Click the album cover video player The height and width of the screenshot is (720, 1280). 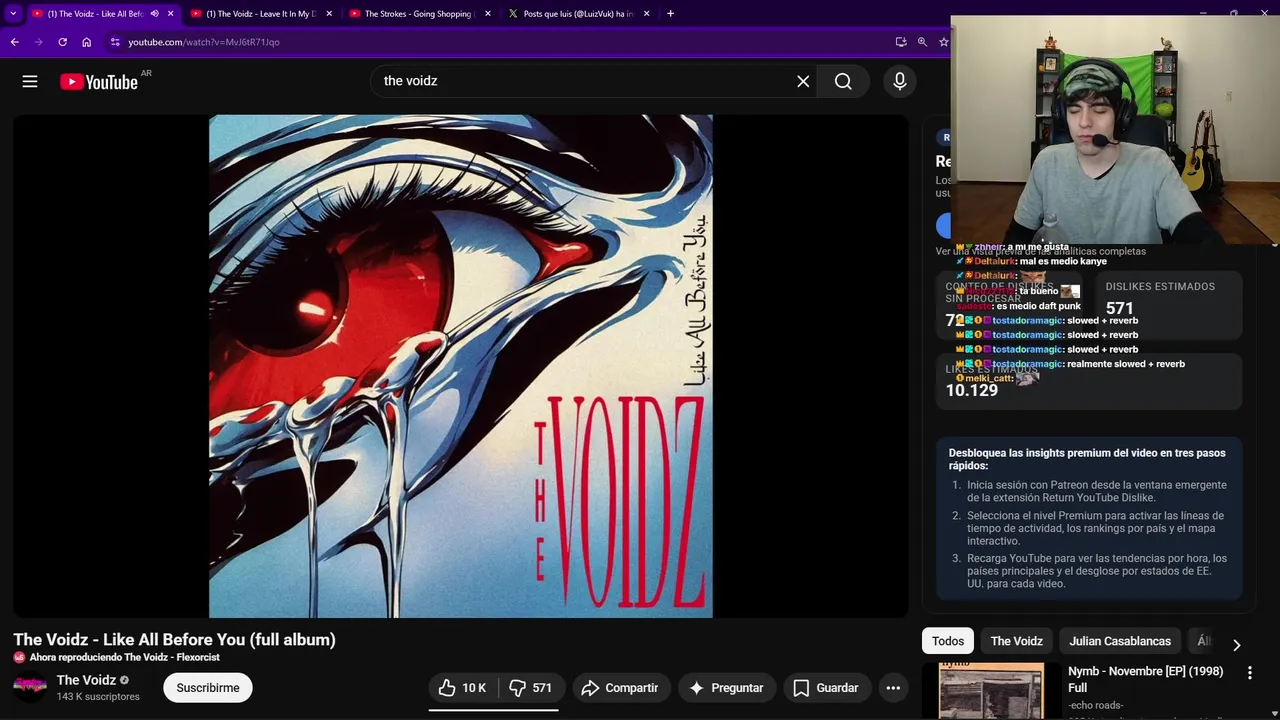(461, 366)
